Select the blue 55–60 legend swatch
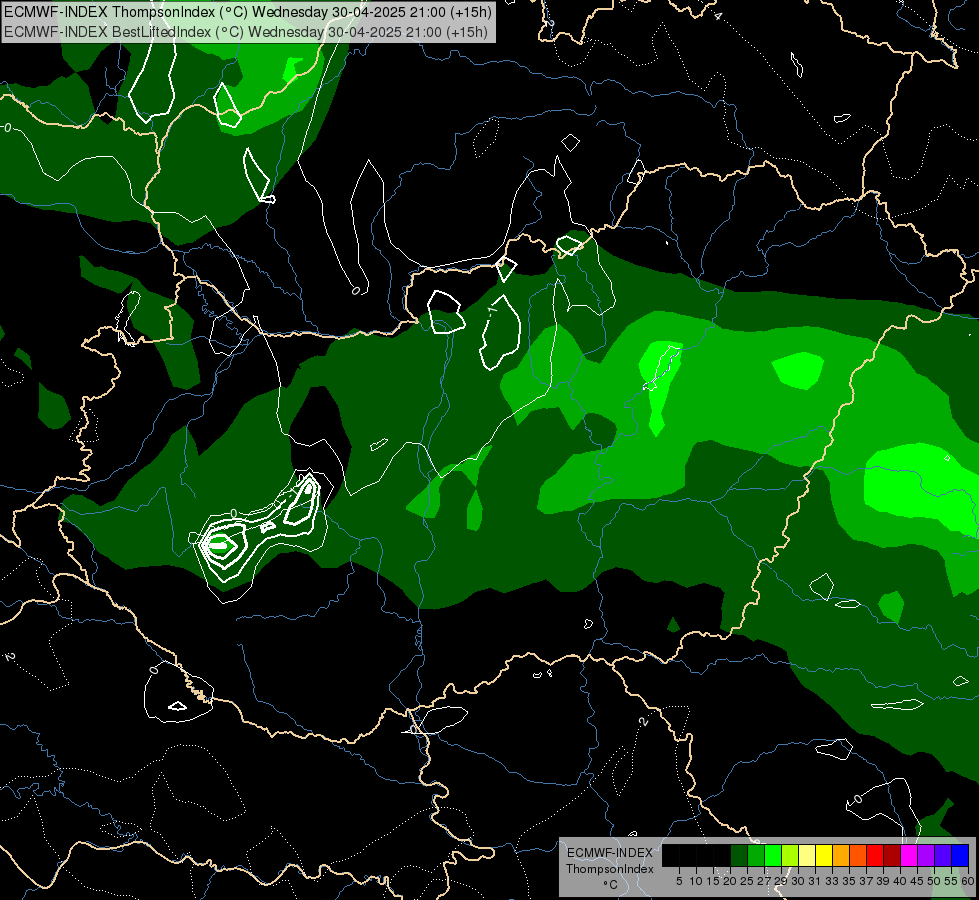The image size is (979, 900). [x=960, y=855]
